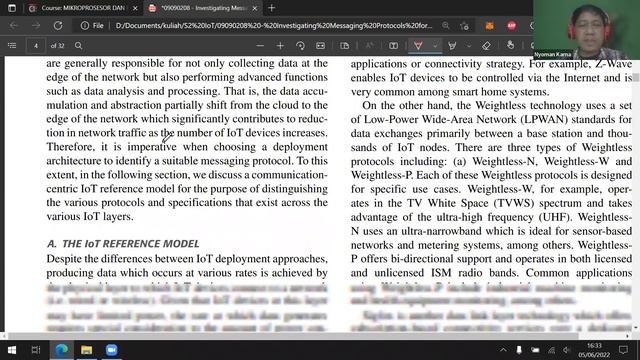Open the Highlight color options dropdown

469,46
